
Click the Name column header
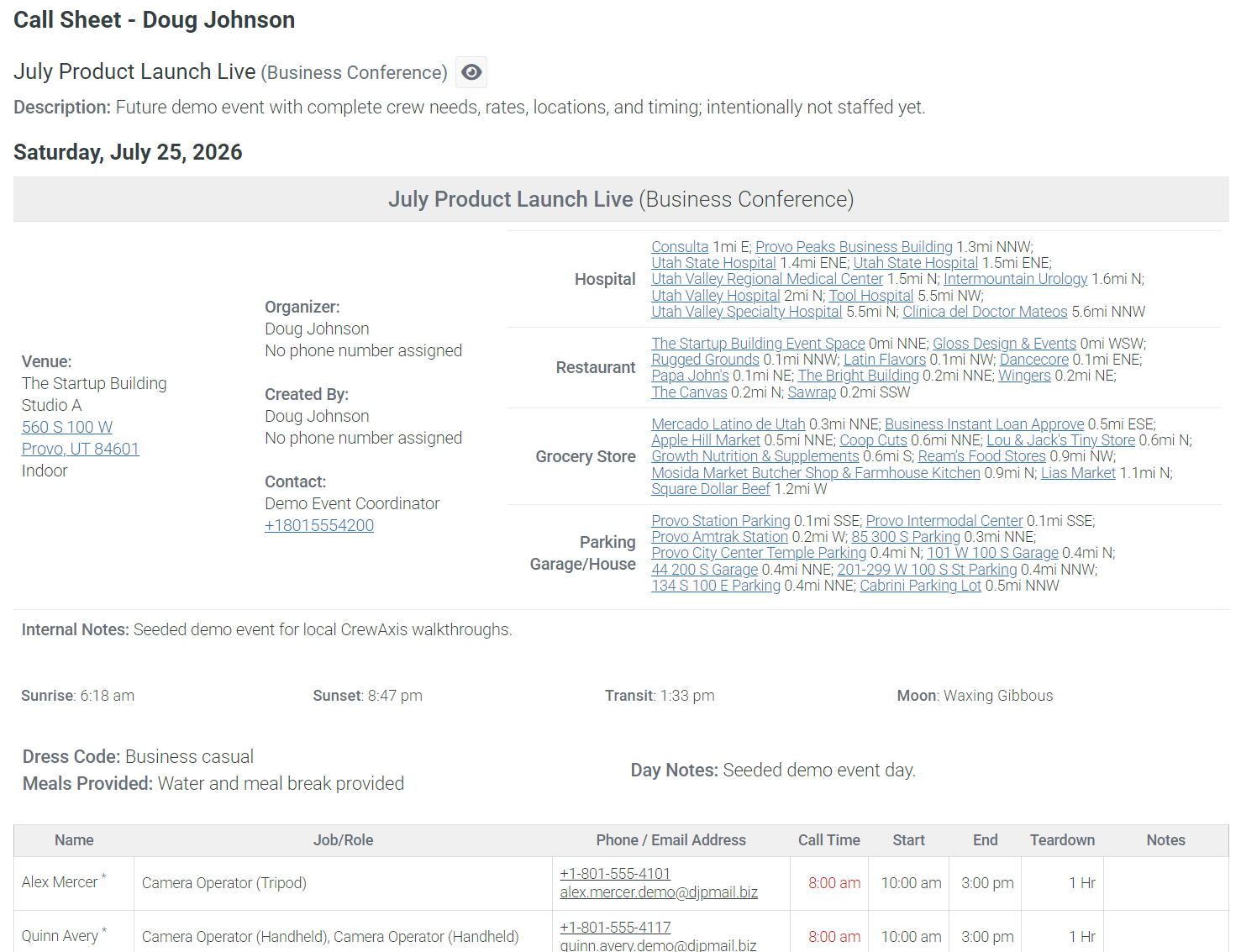coord(74,840)
